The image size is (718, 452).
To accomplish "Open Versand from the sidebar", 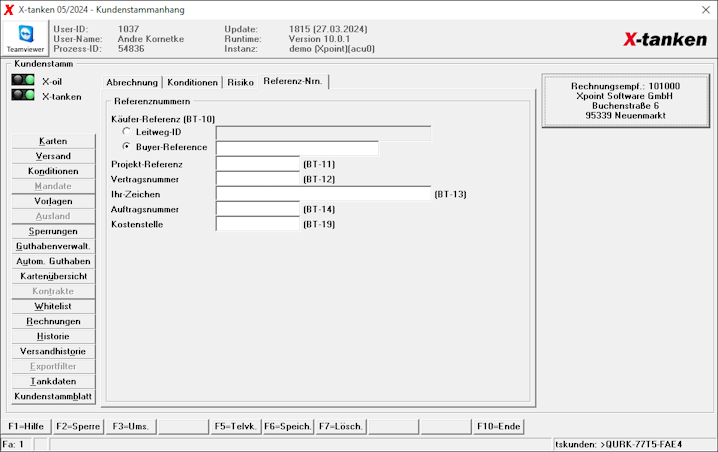I will (53, 156).
